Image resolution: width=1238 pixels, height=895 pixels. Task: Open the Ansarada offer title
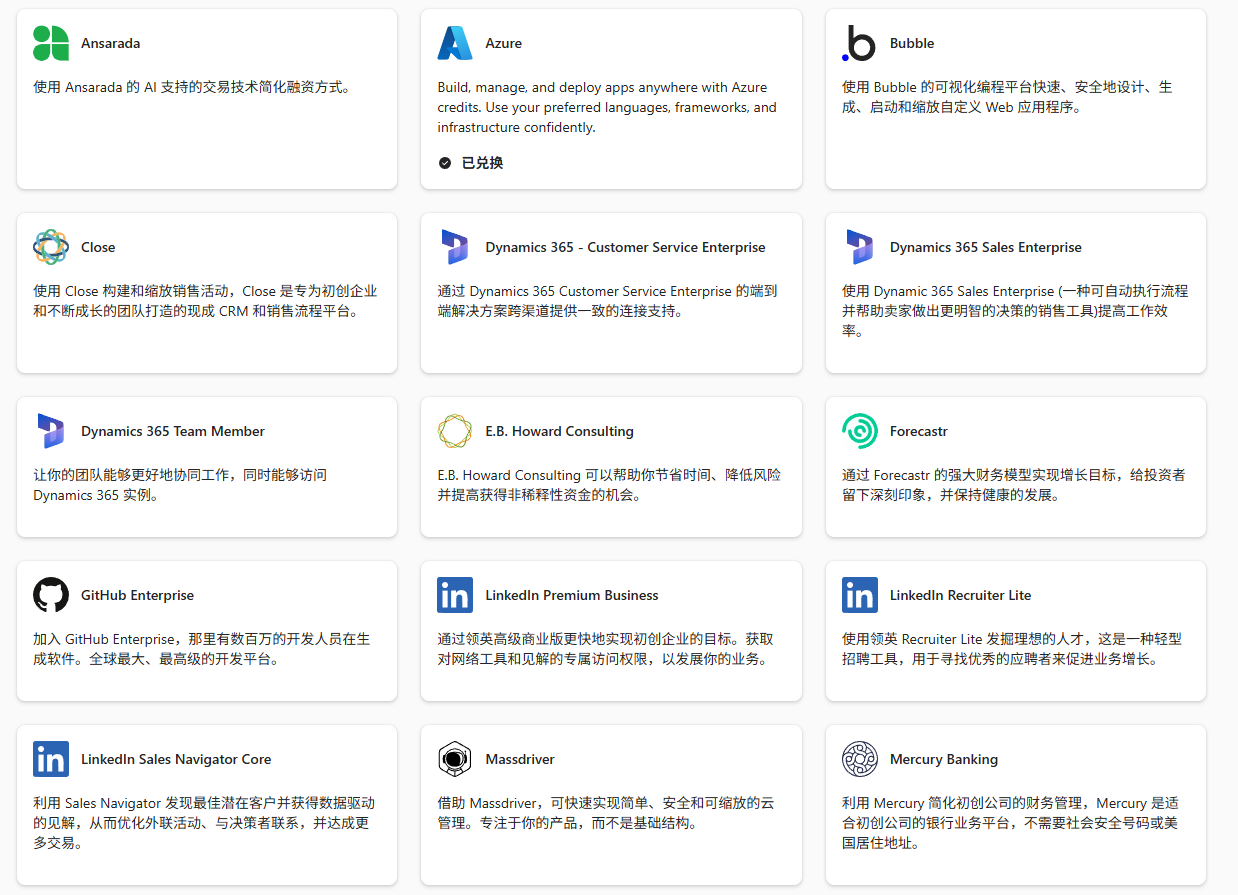point(111,43)
